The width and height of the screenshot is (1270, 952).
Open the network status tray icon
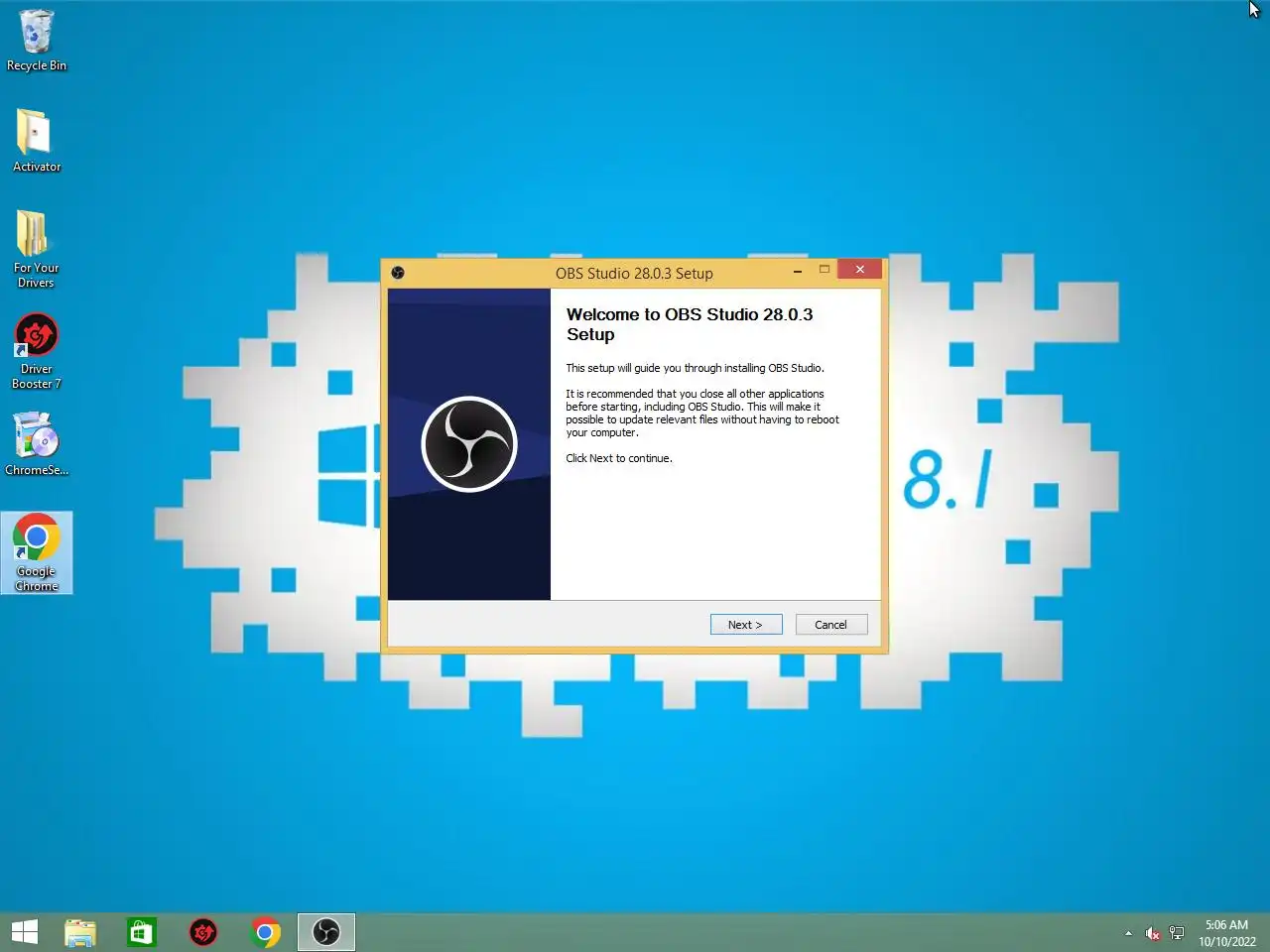pyautogui.click(x=1177, y=933)
